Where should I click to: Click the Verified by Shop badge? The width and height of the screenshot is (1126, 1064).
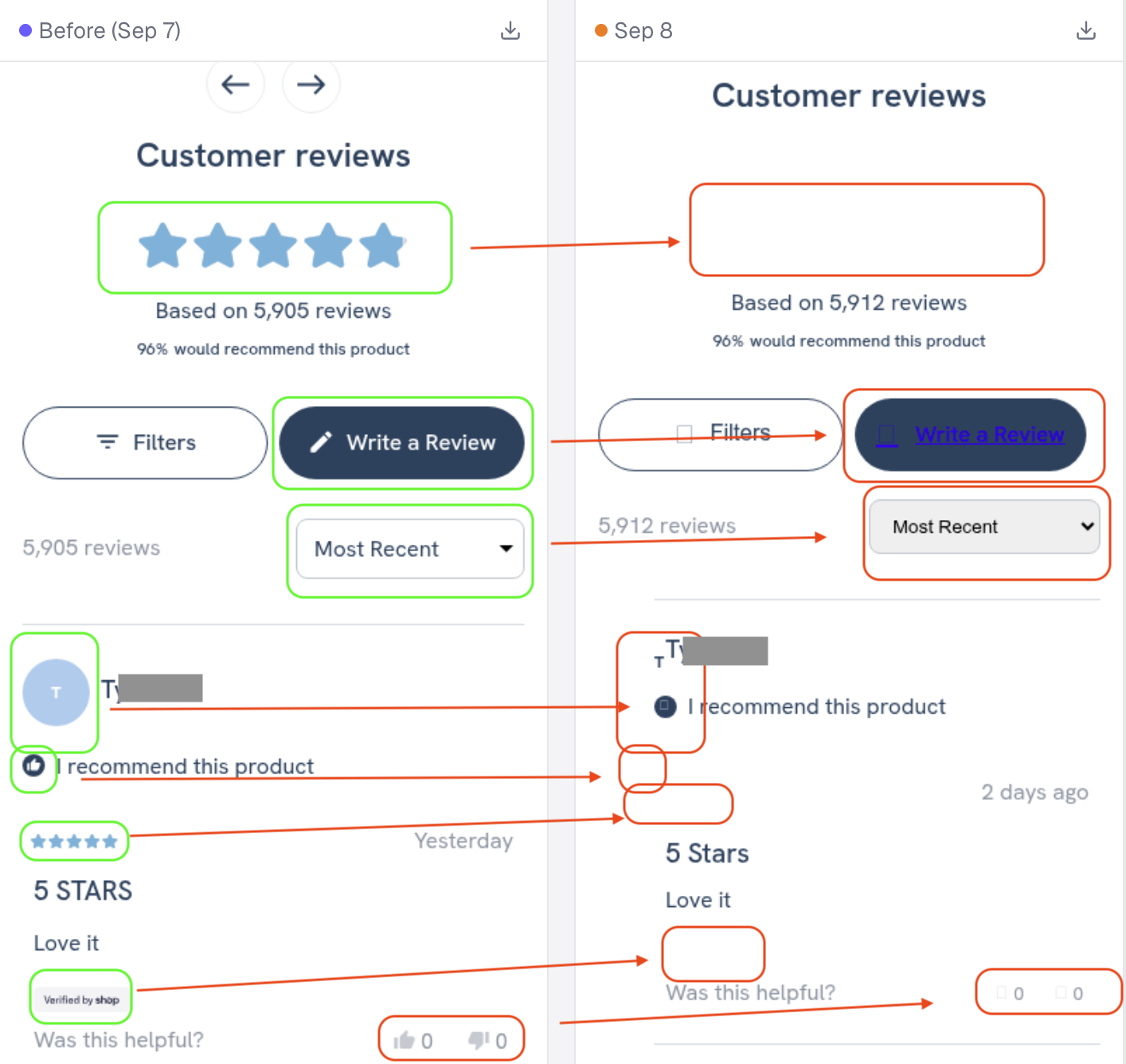tap(81, 999)
